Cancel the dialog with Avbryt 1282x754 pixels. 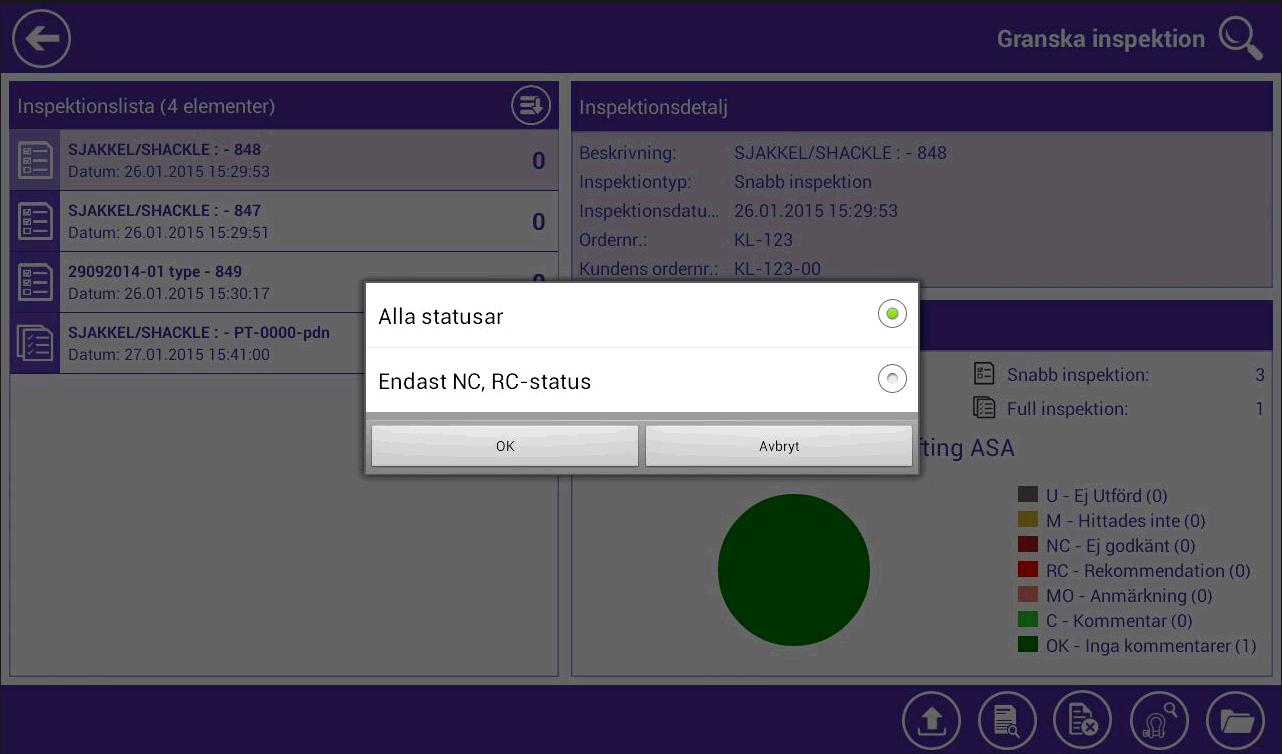(779, 446)
